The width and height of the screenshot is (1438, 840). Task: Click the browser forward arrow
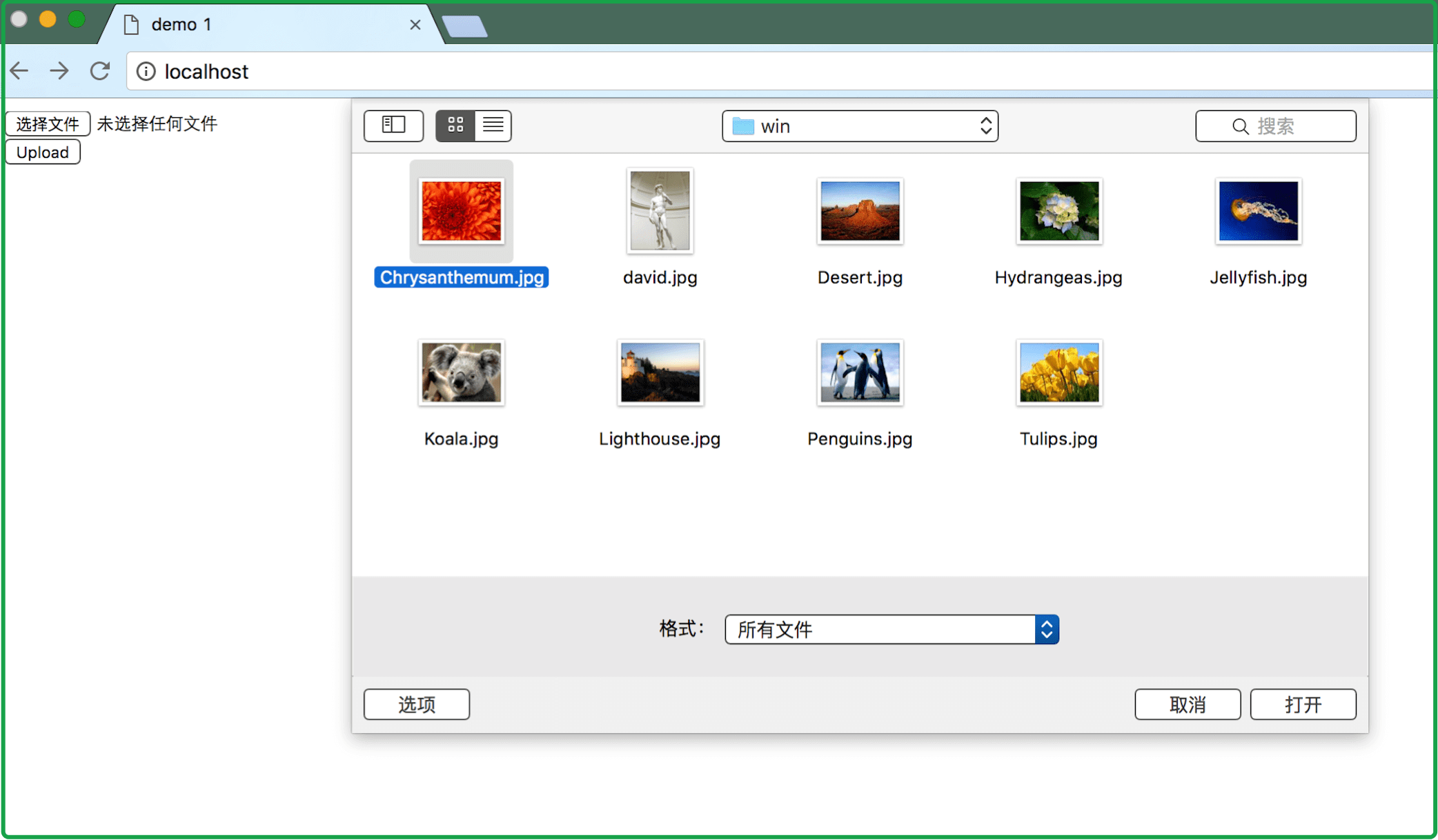click(59, 71)
